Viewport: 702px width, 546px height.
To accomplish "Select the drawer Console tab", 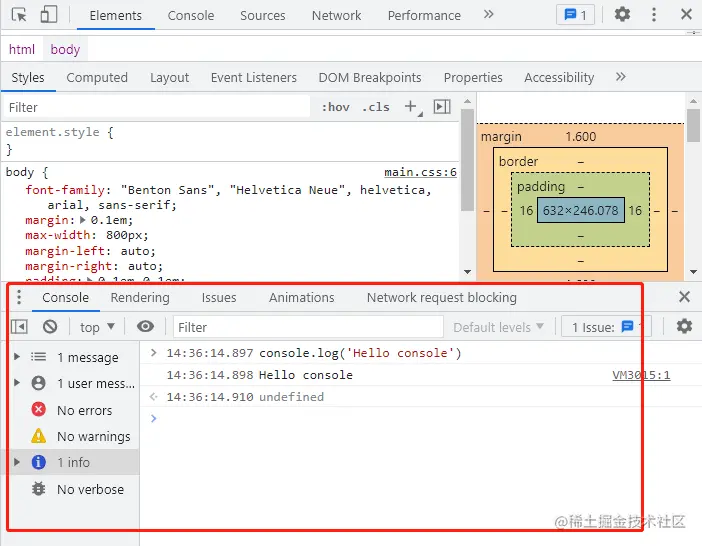I will [x=65, y=298].
